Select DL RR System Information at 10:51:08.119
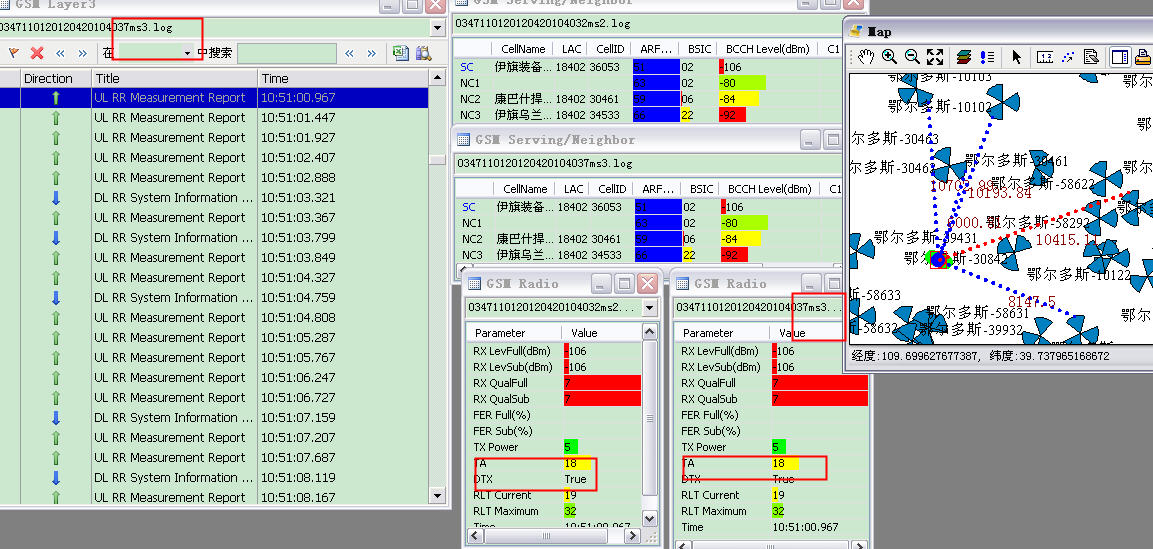Image resolution: width=1153 pixels, height=549 pixels. [x=214, y=478]
